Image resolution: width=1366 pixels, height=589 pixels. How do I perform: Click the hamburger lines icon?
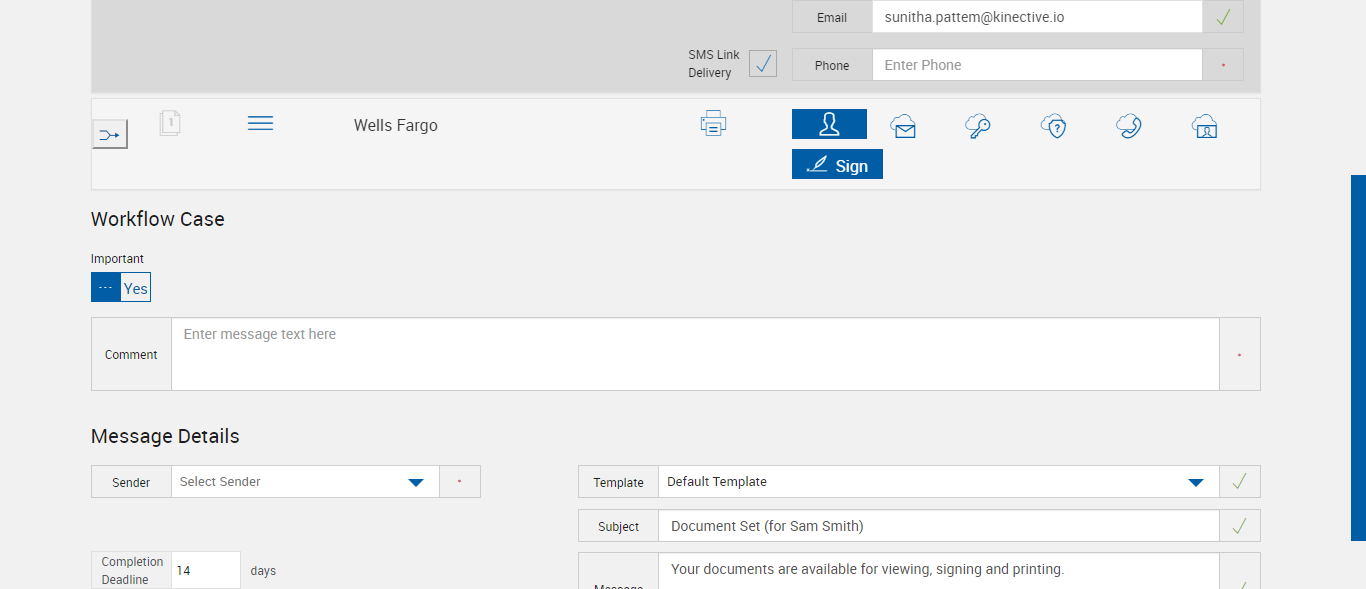tap(260, 123)
